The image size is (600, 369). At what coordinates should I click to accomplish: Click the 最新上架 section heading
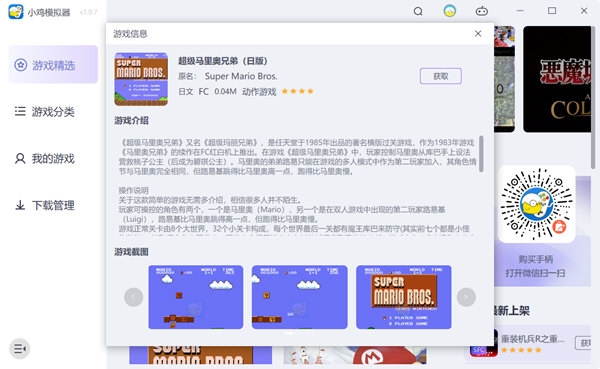pyautogui.click(x=512, y=310)
